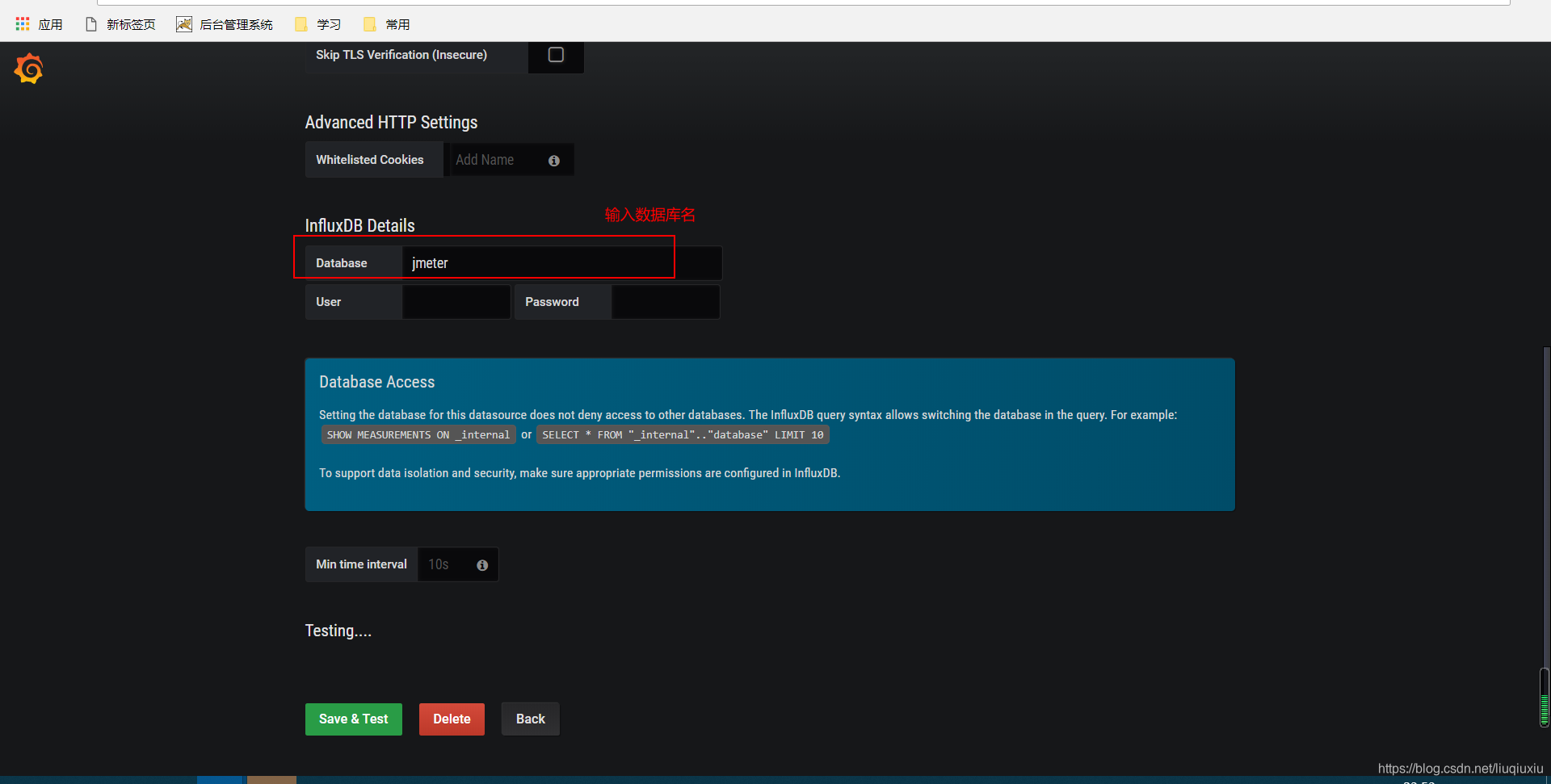Open the 新标签页 bookmark
Viewport: 1551px width, 784px height.
[x=120, y=24]
